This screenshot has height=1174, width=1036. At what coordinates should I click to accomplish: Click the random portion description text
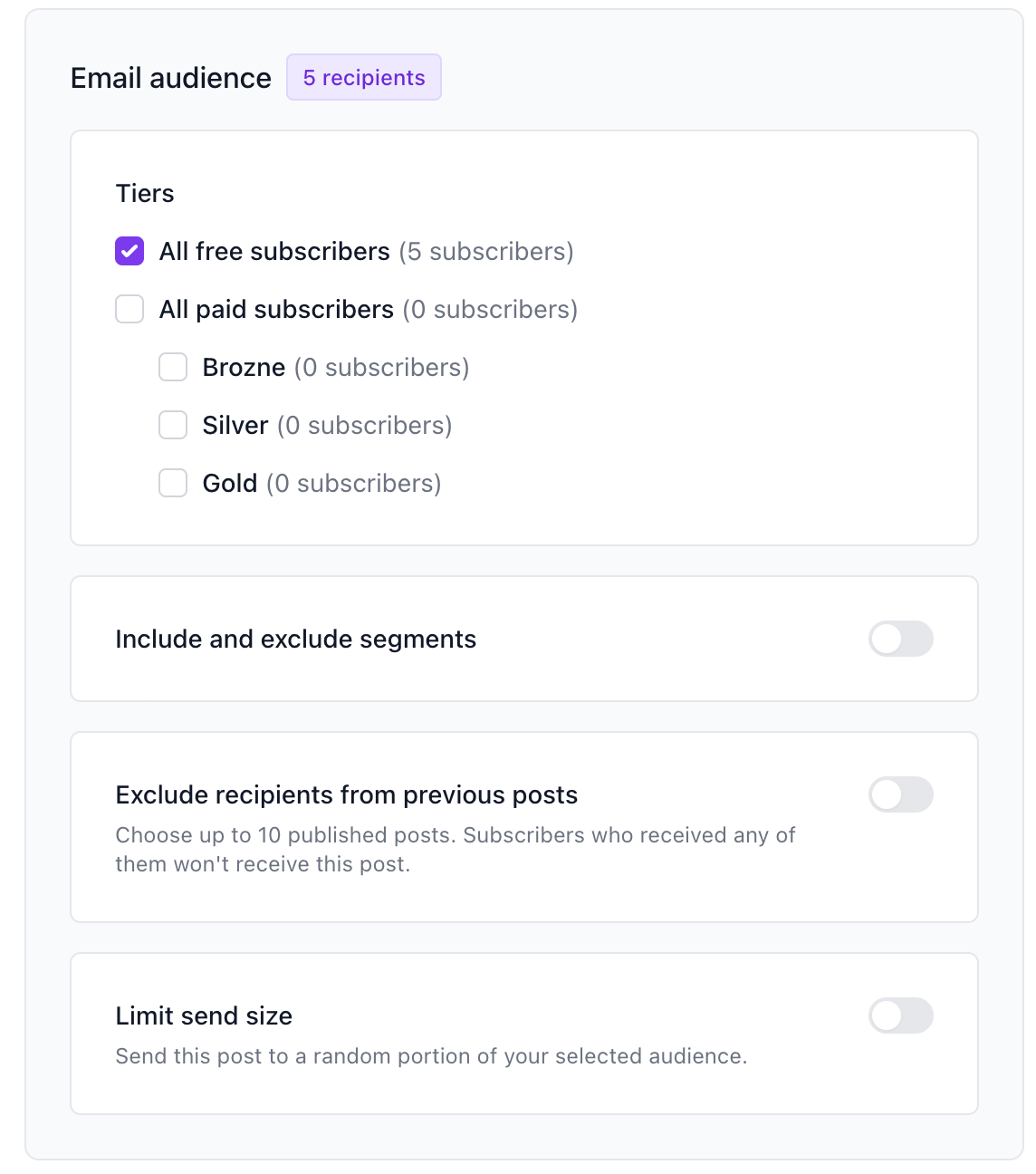(x=431, y=1056)
